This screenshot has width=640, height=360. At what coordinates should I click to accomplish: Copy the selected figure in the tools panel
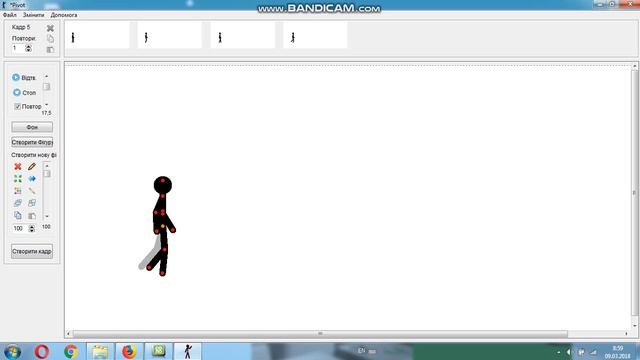pos(18,215)
